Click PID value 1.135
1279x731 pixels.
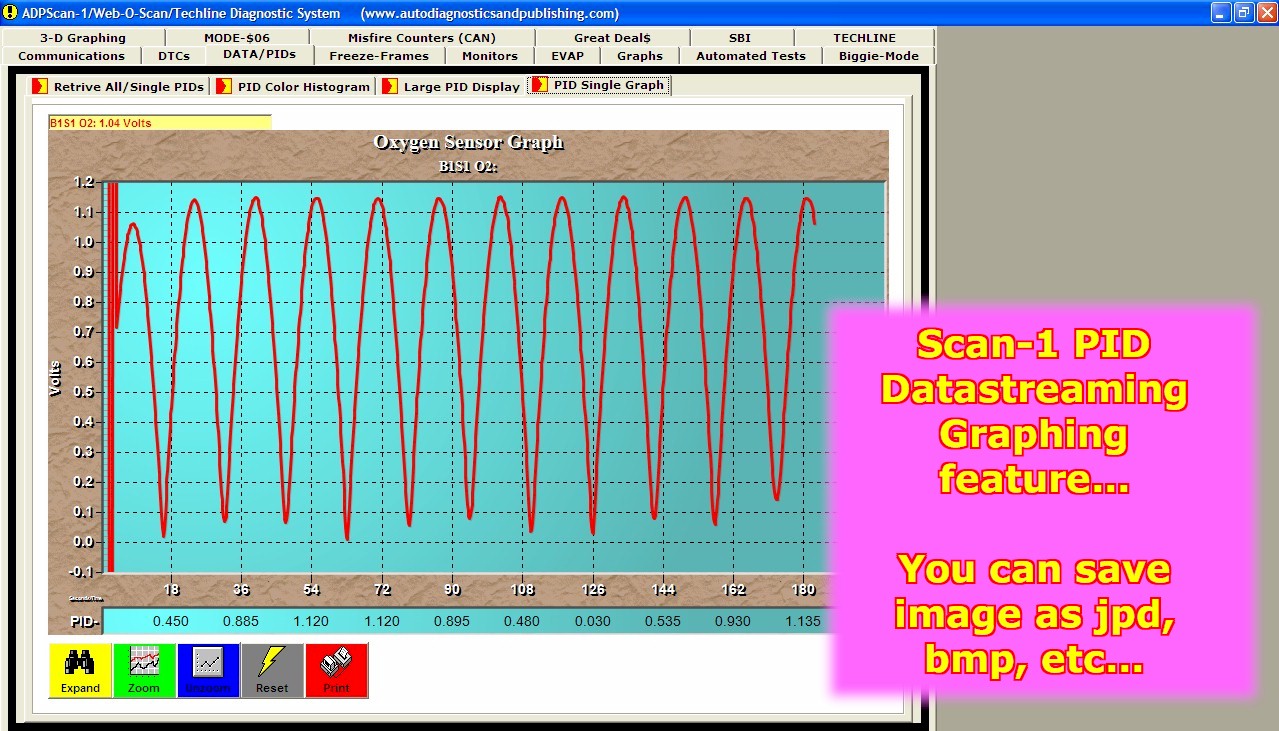tap(803, 621)
